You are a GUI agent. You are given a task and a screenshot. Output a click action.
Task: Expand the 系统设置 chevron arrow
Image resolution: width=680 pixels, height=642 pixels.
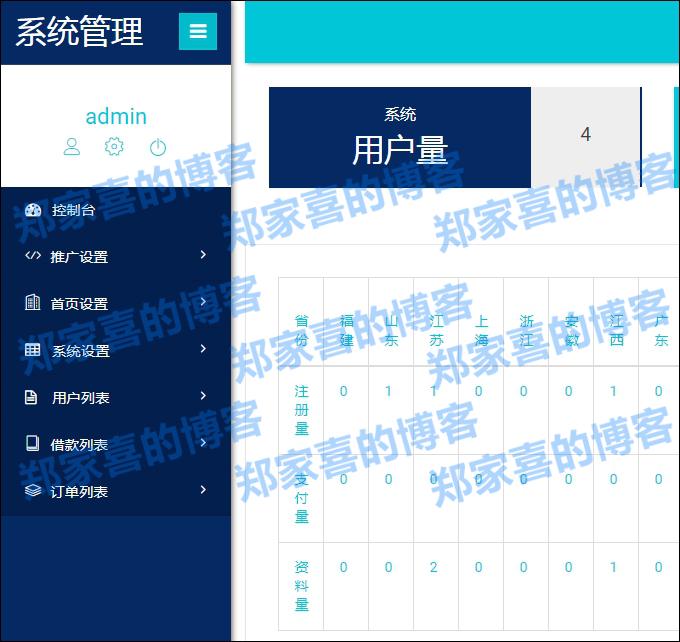tap(203, 348)
